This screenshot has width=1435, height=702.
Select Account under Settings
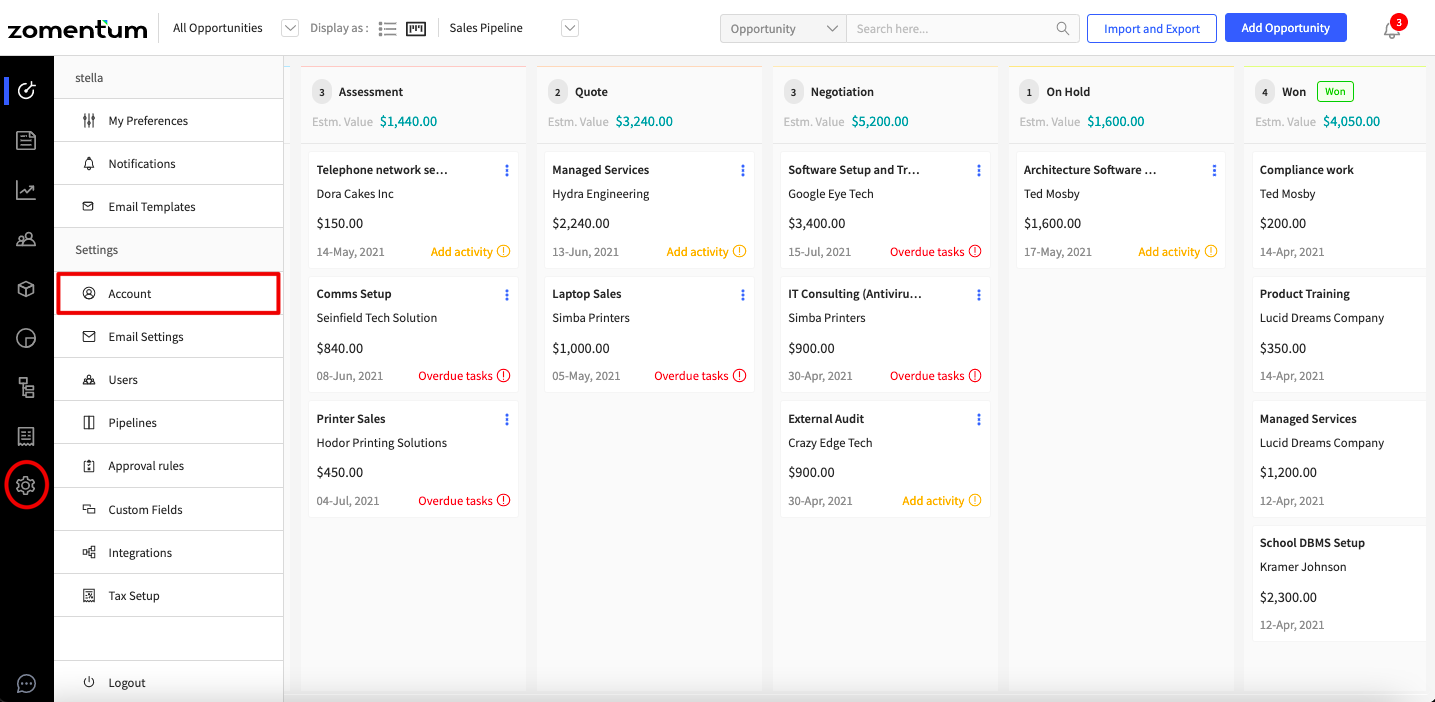(168, 294)
